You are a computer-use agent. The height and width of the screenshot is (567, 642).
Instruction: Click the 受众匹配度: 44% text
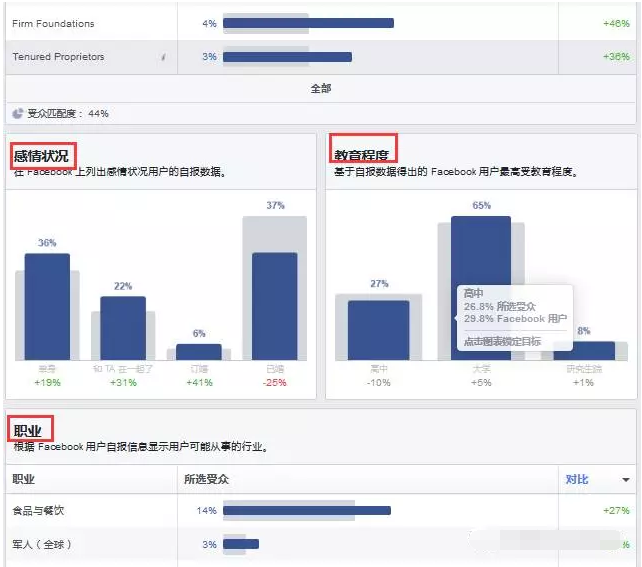point(68,113)
